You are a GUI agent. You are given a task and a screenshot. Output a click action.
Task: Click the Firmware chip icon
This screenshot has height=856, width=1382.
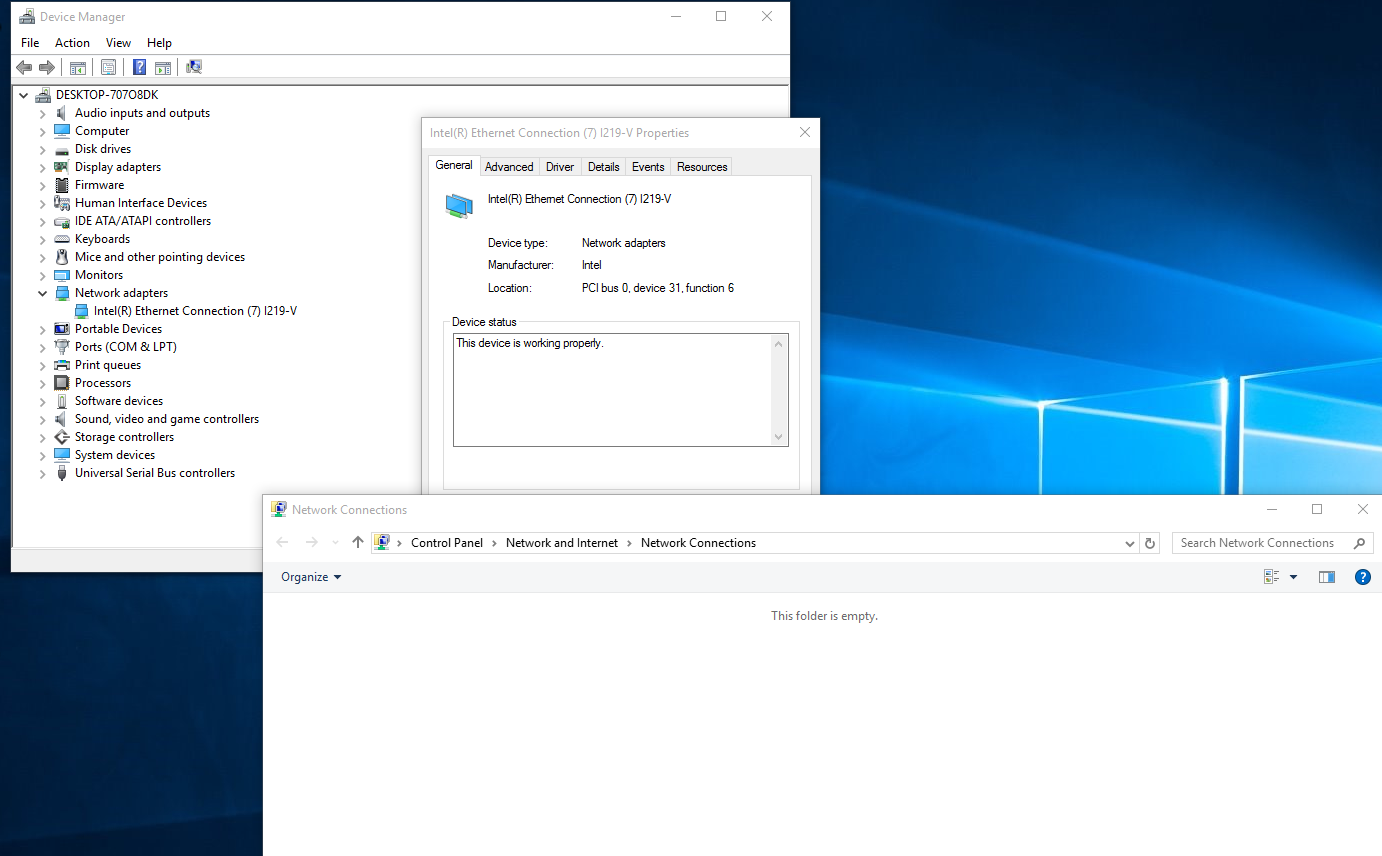62,185
